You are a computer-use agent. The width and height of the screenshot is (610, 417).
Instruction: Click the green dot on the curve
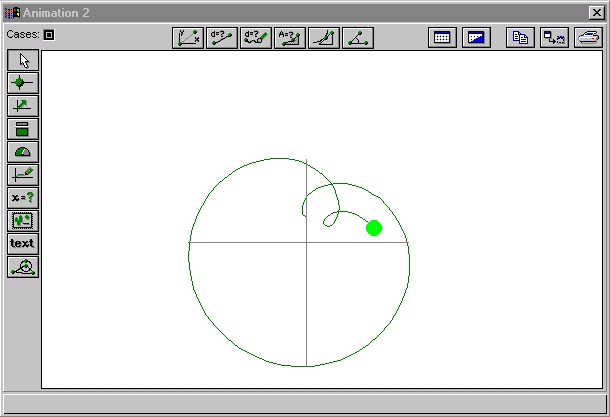[x=374, y=228]
